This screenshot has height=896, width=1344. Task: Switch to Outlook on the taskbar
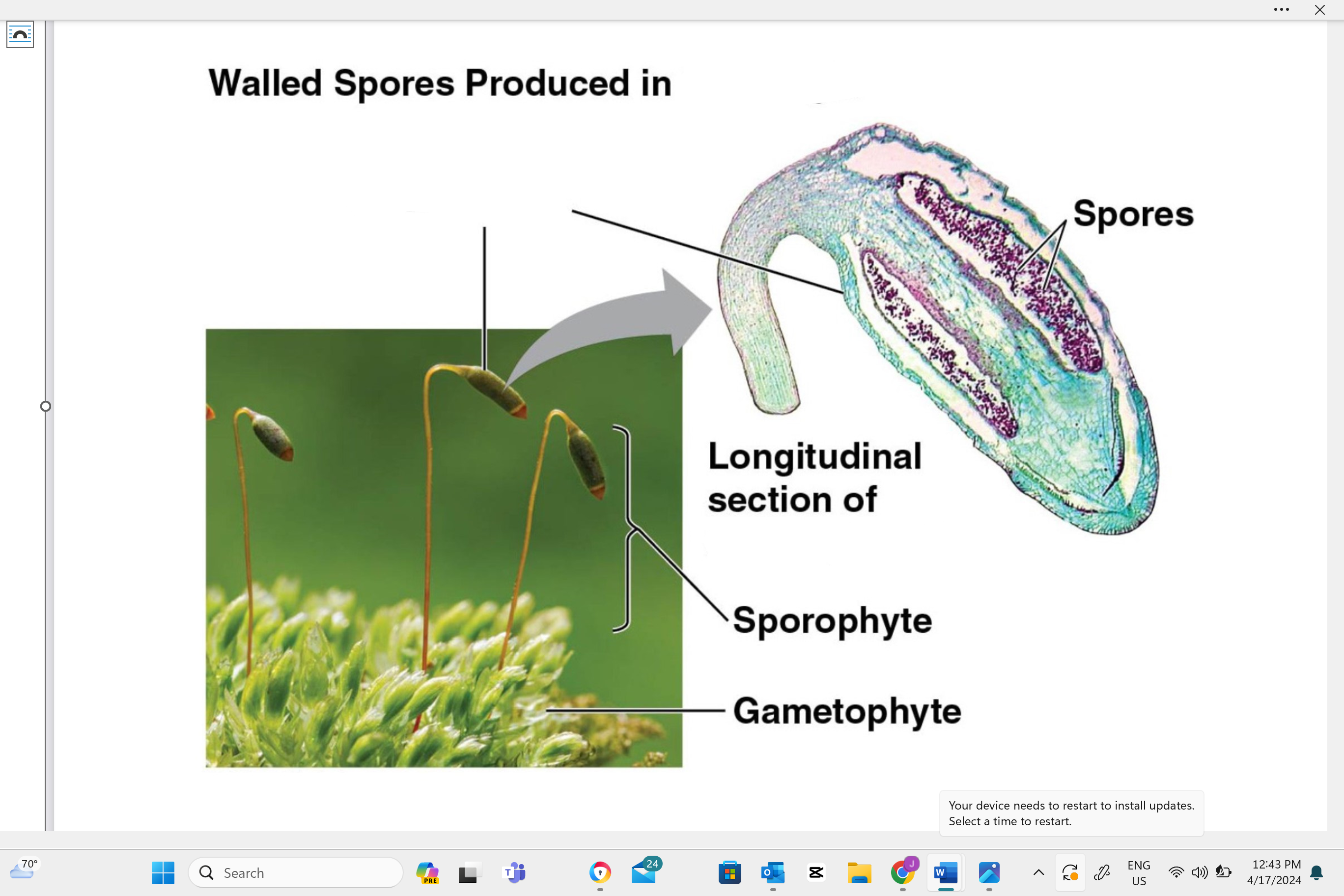click(x=773, y=872)
